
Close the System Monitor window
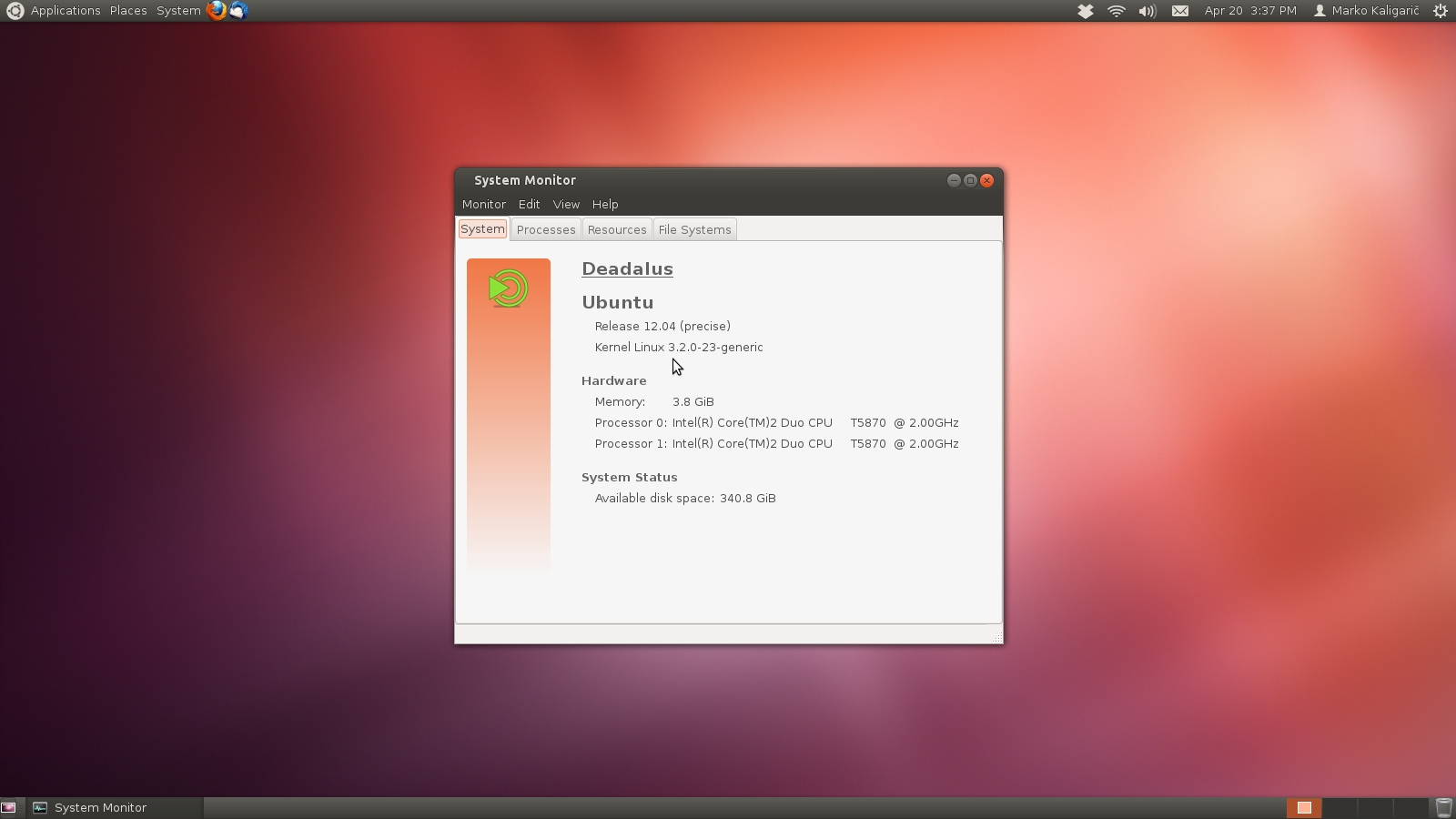point(986,180)
